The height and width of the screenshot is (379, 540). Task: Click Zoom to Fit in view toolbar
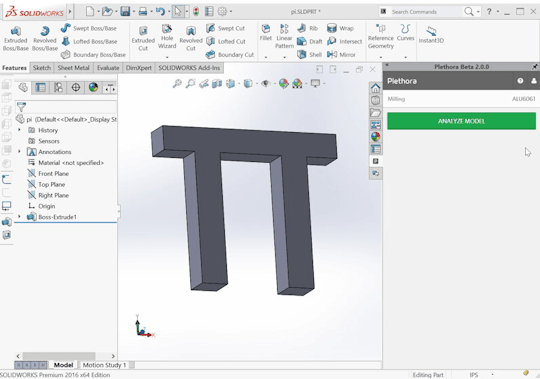[177, 83]
